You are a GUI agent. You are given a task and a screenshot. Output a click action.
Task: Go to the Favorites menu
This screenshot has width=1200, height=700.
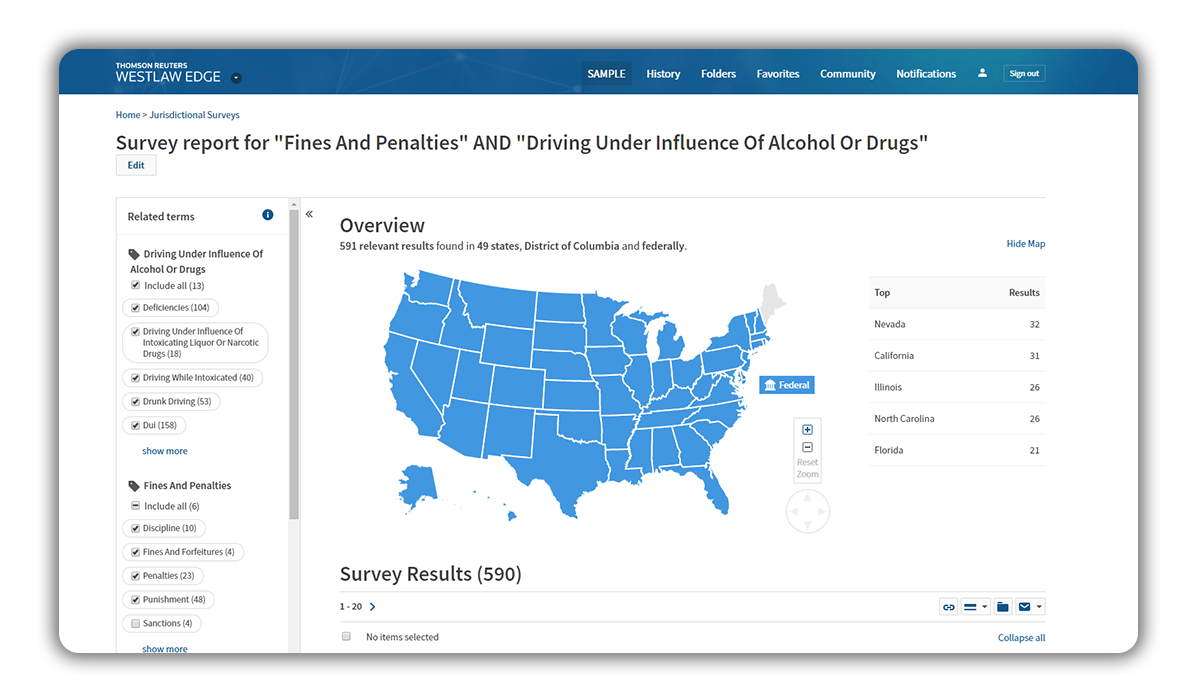[778, 74]
